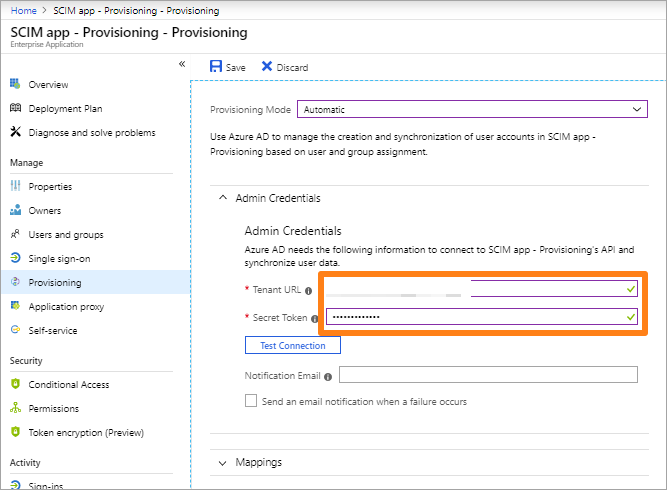Image resolution: width=667 pixels, height=490 pixels.
Task: Click in the Secret Token field
Action: coord(482,317)
